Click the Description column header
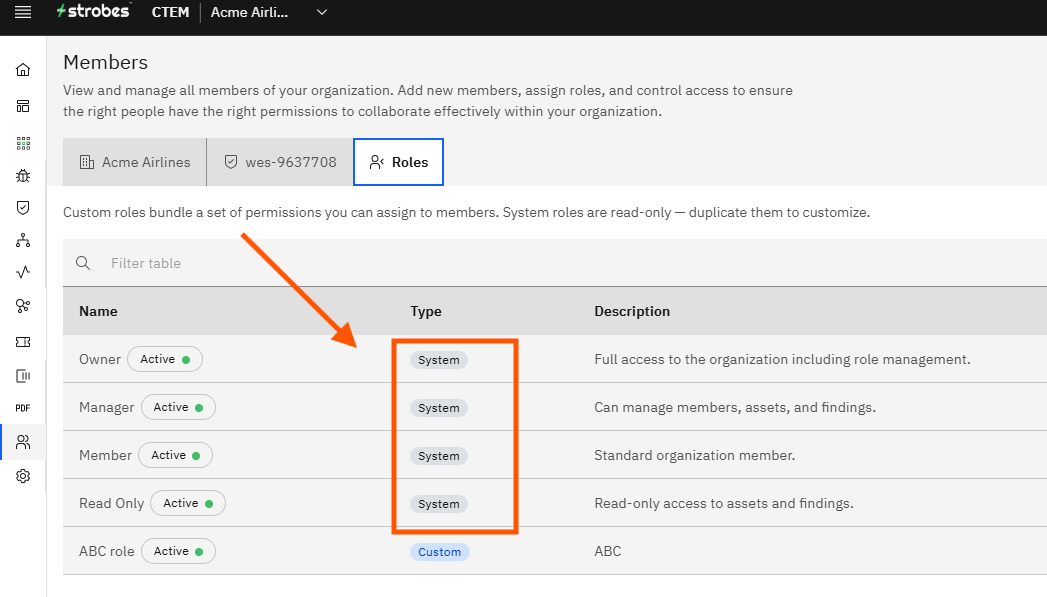Viewport: 1047px width, 597px height. 632,311
